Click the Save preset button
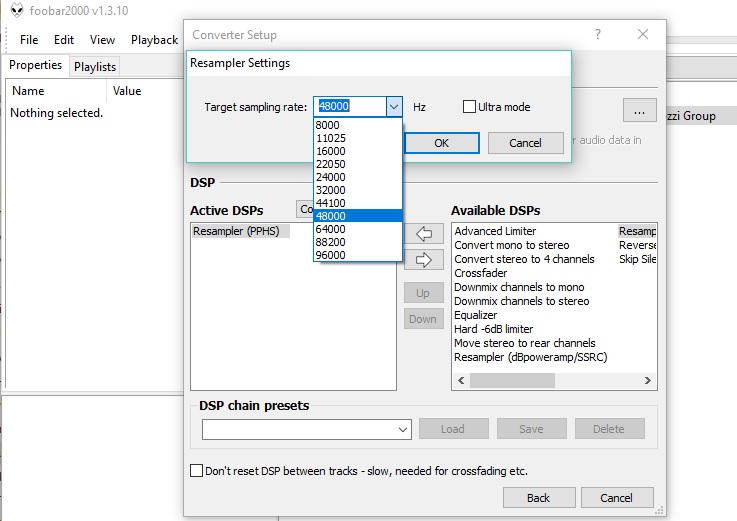The image size is (737, 521). (532, 429)
